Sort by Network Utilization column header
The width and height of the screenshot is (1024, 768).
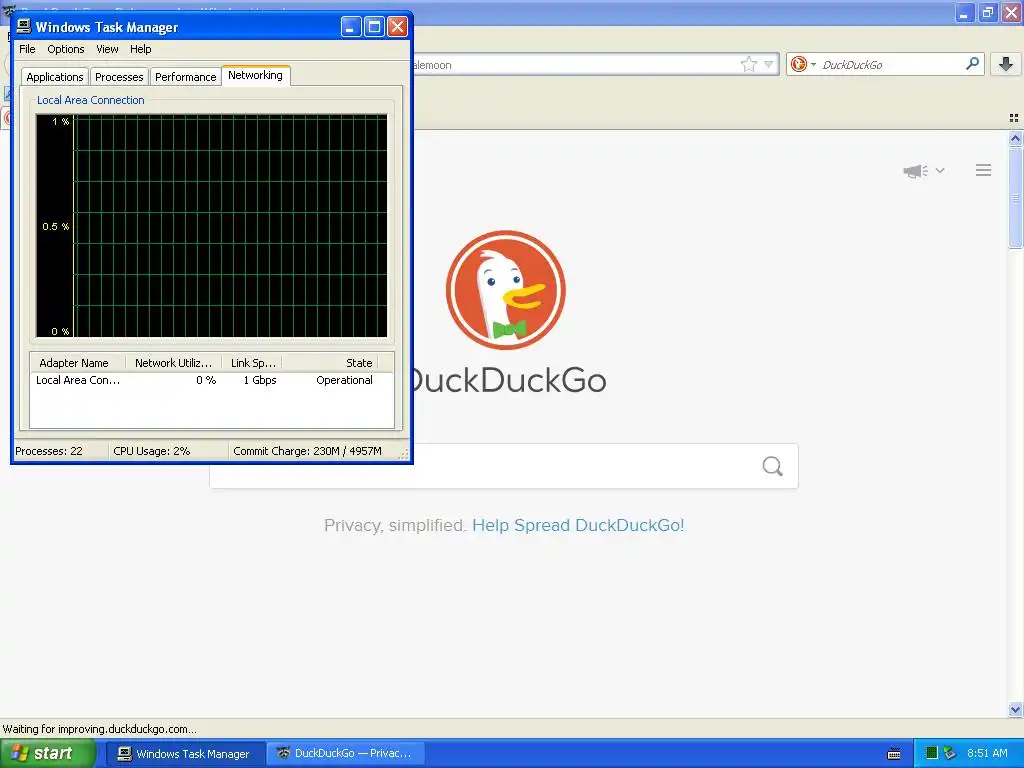click(173, 362)
